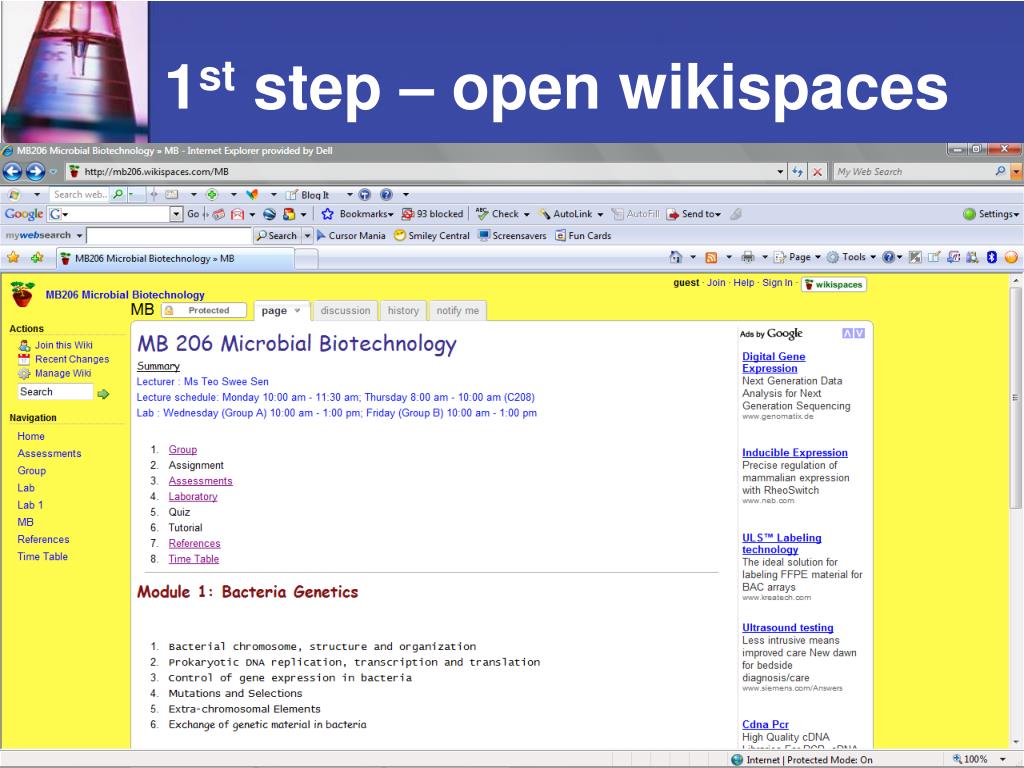Open the Ultrasound testing ad link
This screenshot has width=1024, height=768.
(x=788, y=628)
